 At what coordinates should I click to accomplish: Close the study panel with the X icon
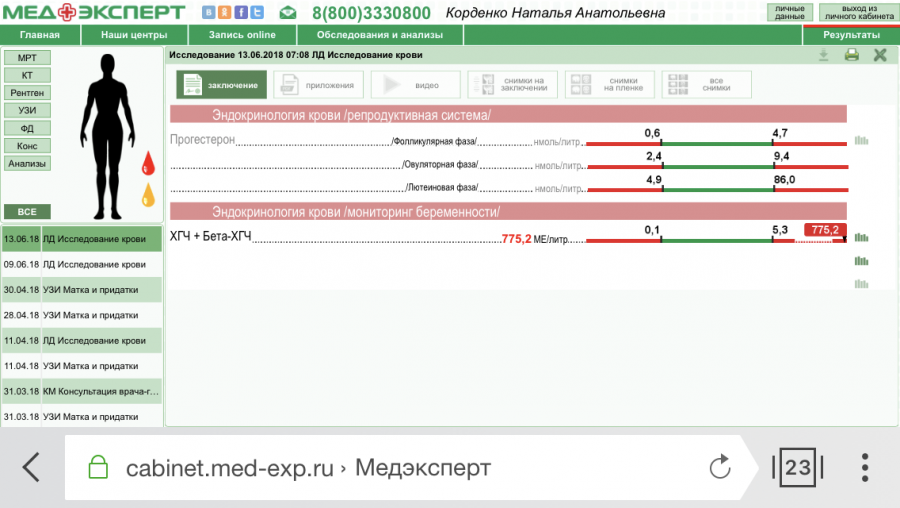pyautogui.click(x=880, y=55)
